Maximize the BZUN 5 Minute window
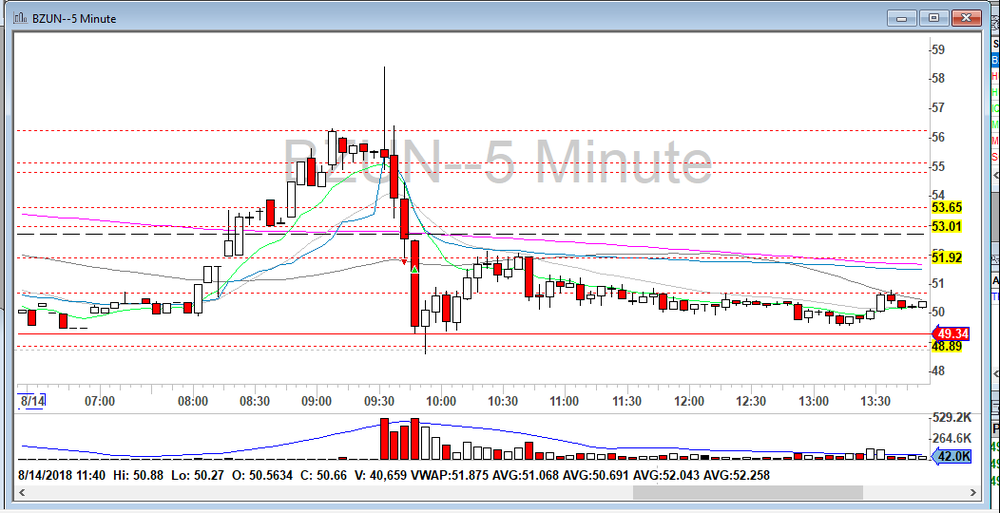This screenshot has height=513, width=1000. (x=933, y=17)
